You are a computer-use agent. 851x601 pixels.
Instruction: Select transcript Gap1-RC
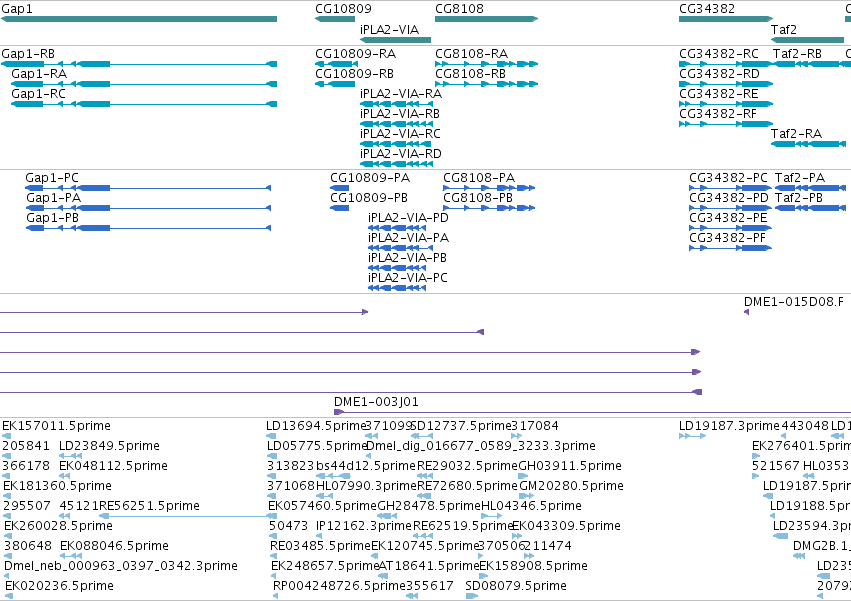click(x=144, y=104)
